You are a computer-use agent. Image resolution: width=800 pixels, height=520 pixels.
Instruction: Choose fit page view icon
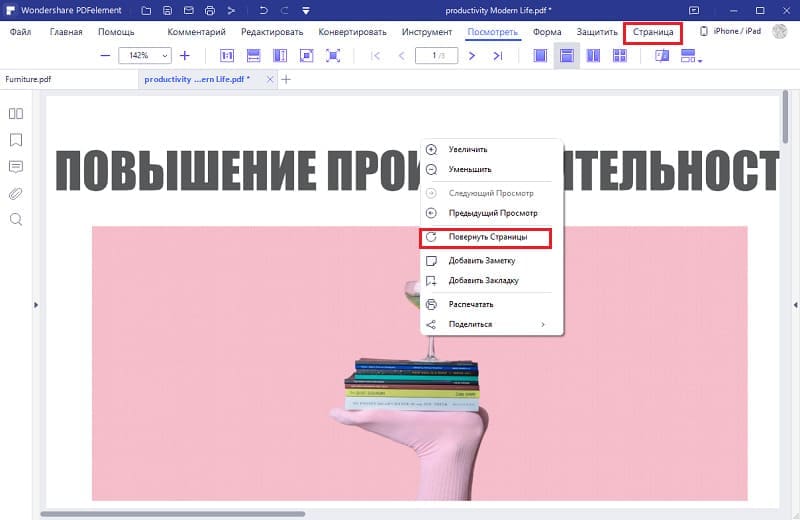click(307, 56)
